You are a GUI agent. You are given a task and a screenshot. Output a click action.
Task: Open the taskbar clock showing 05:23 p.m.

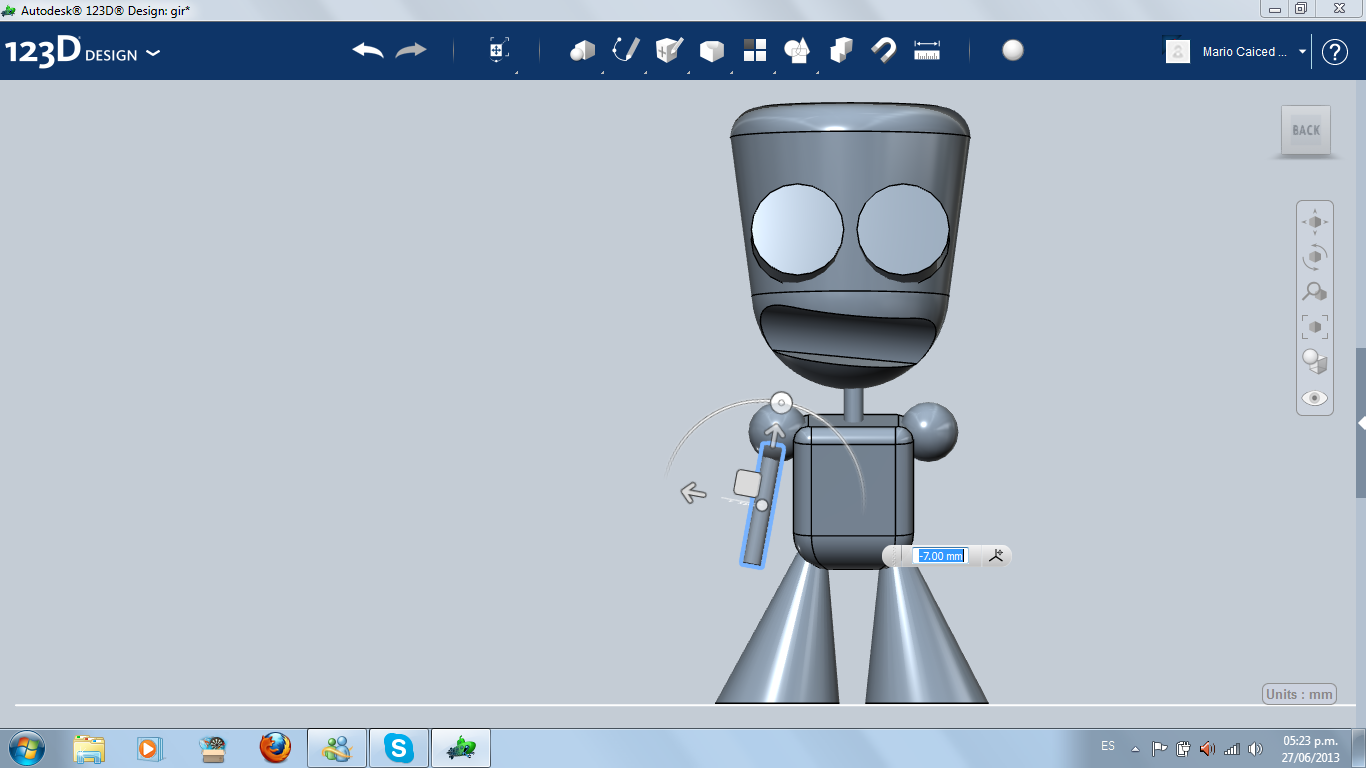[1310, 749]
